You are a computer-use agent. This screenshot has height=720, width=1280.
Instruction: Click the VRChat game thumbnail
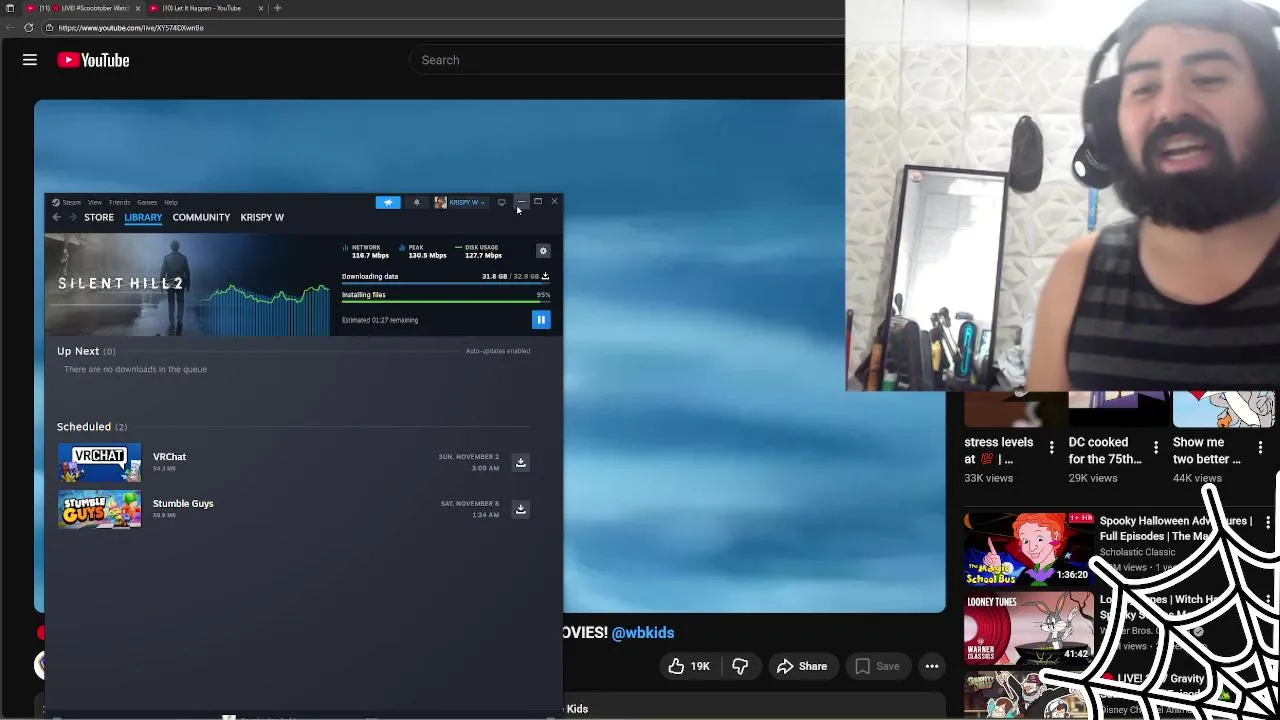pos(99,462)
